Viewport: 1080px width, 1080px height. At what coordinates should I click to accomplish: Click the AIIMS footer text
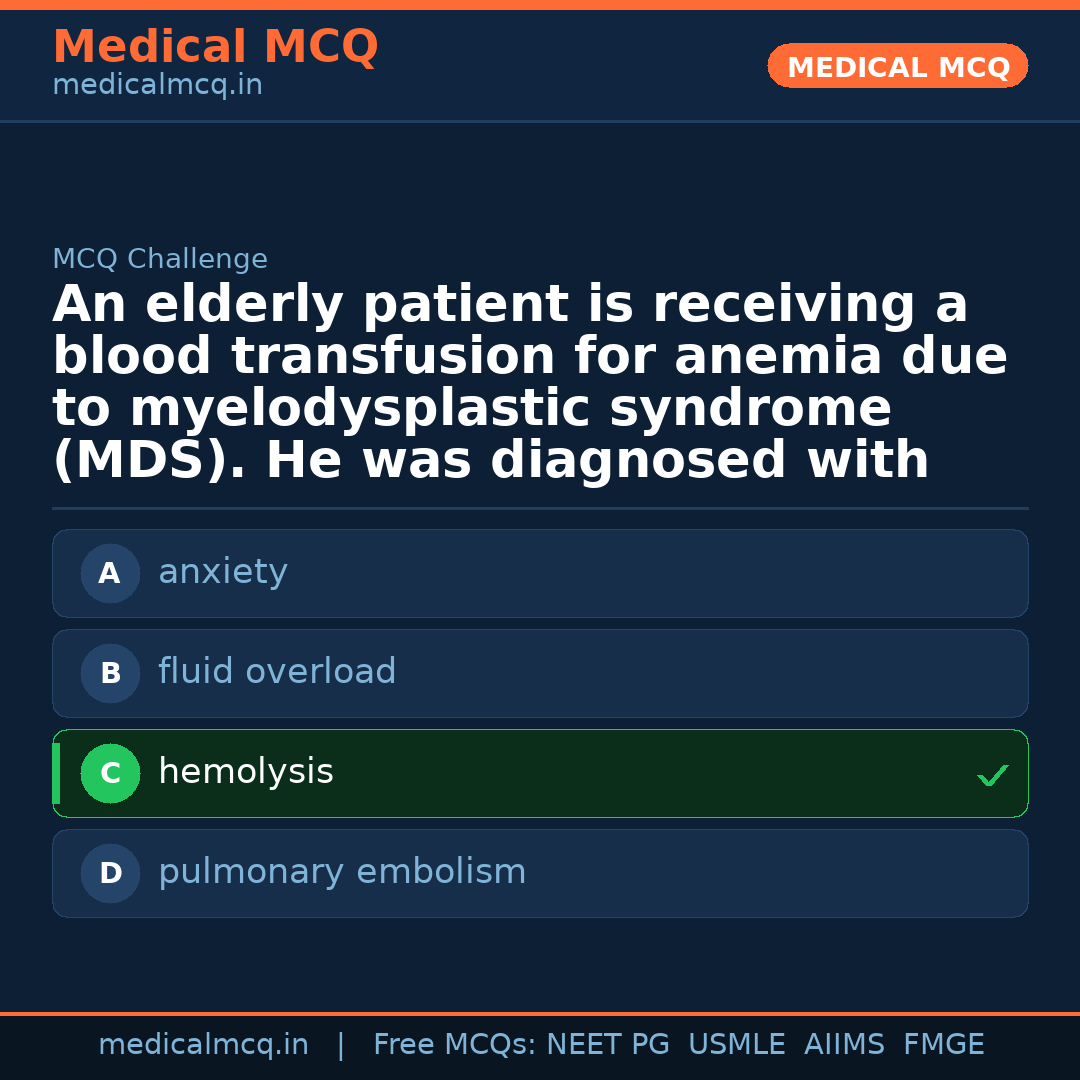pyautogui.click(x=844, y=1045)
